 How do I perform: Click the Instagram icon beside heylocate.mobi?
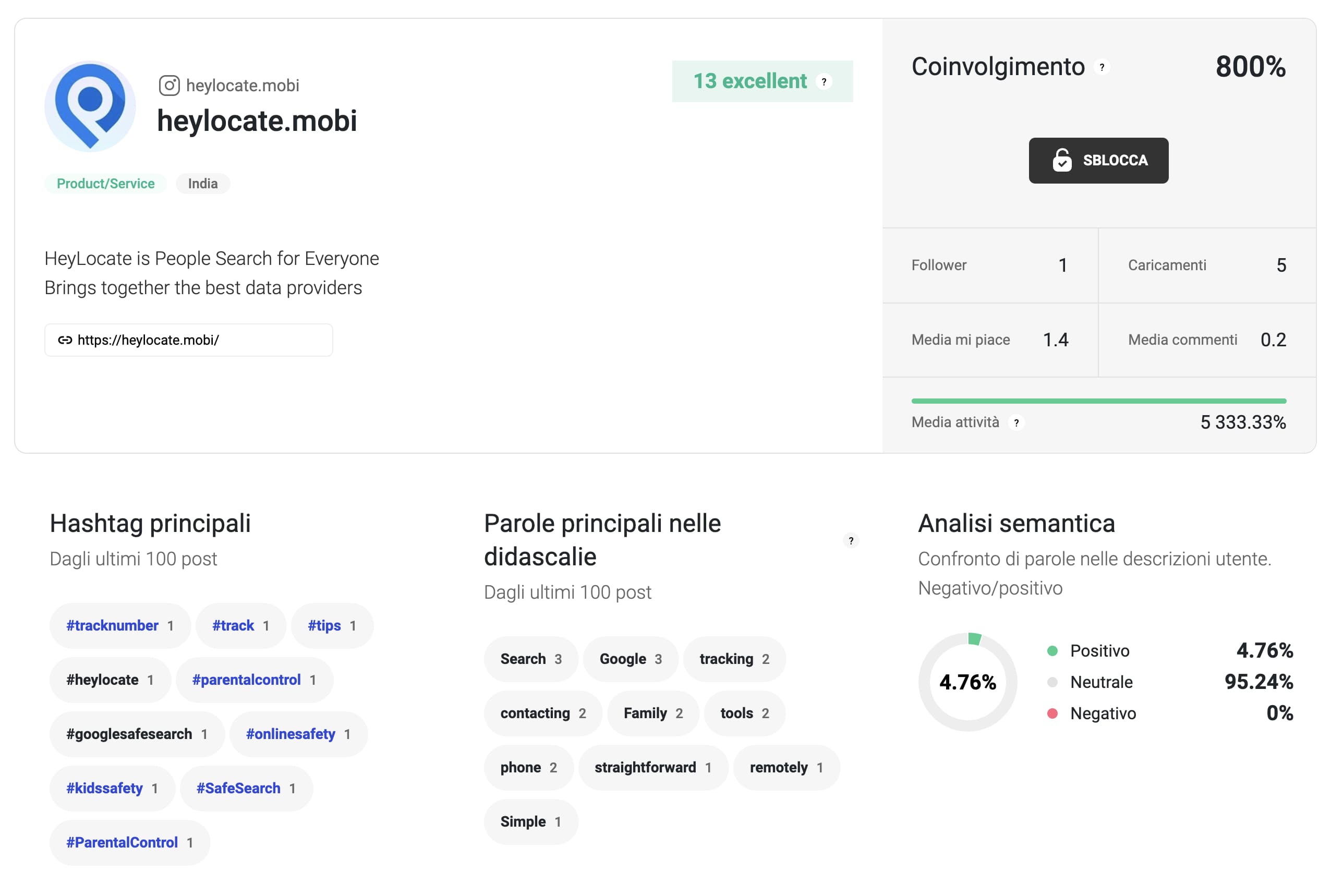[169, 85]
